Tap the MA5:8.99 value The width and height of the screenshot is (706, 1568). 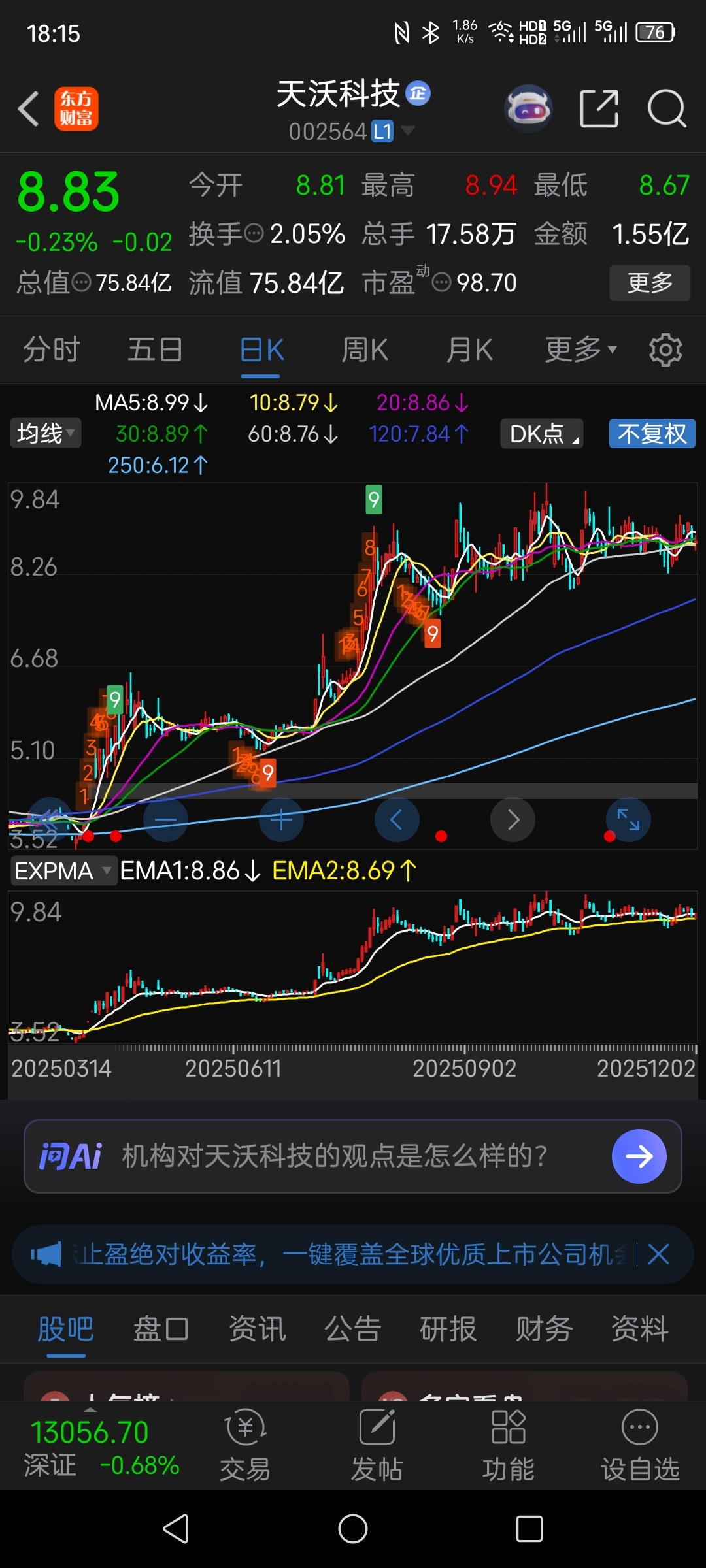[x=152, y=402]
